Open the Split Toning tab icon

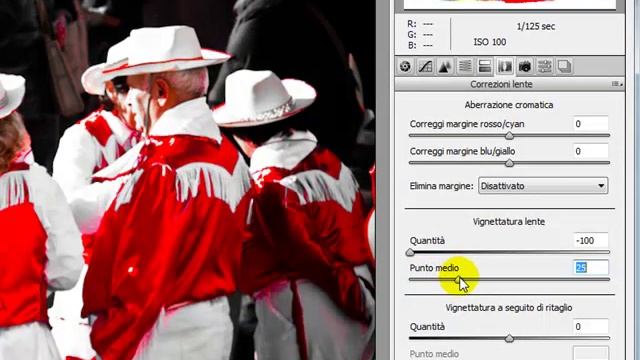pos(485,66)
